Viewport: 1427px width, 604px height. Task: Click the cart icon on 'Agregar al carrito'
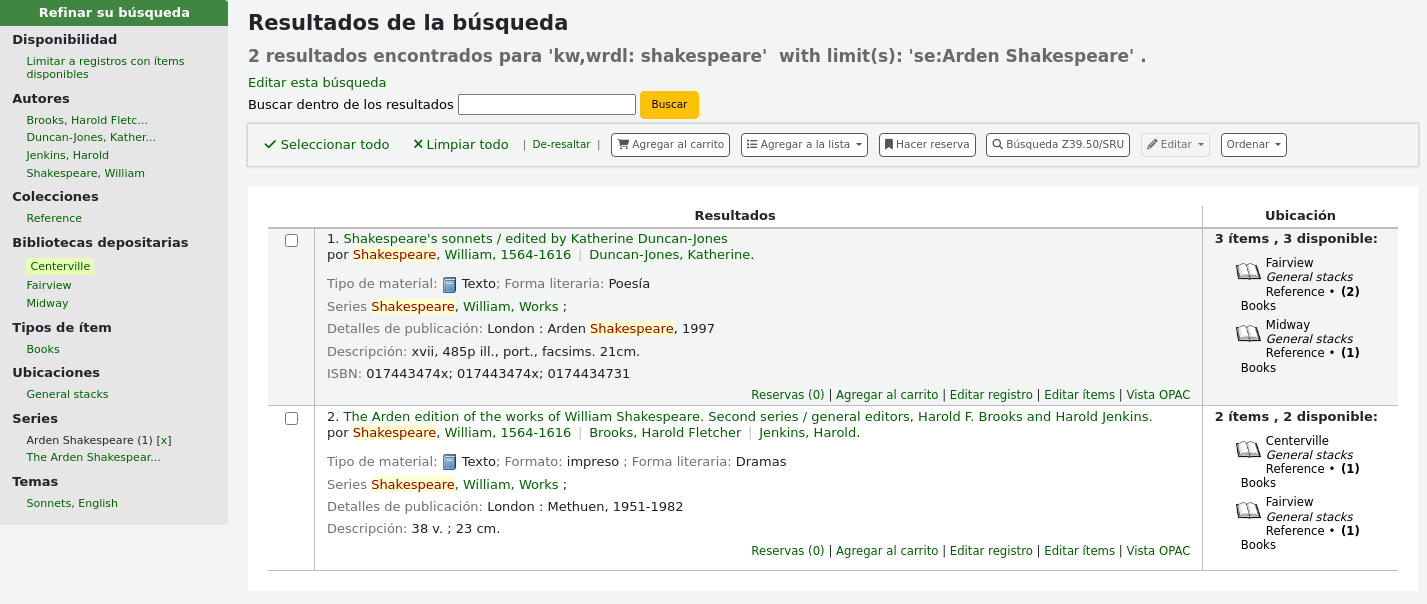623,144
